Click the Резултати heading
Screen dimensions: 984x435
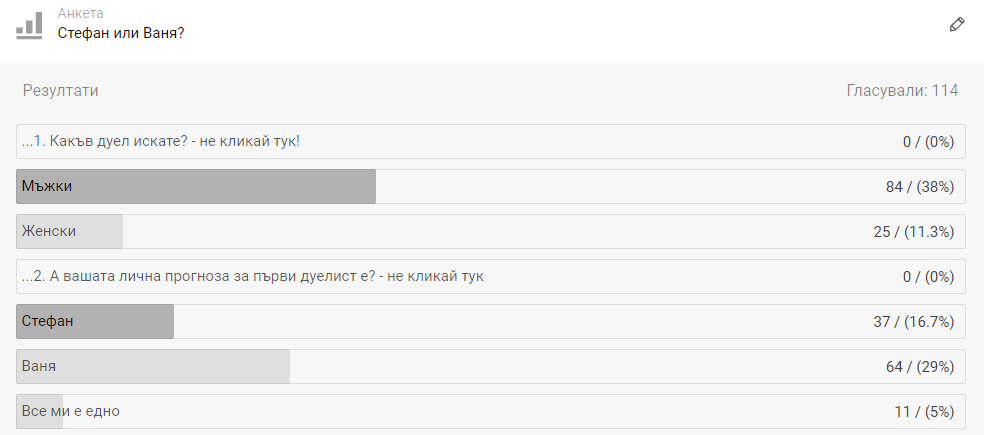pos(60,90)
